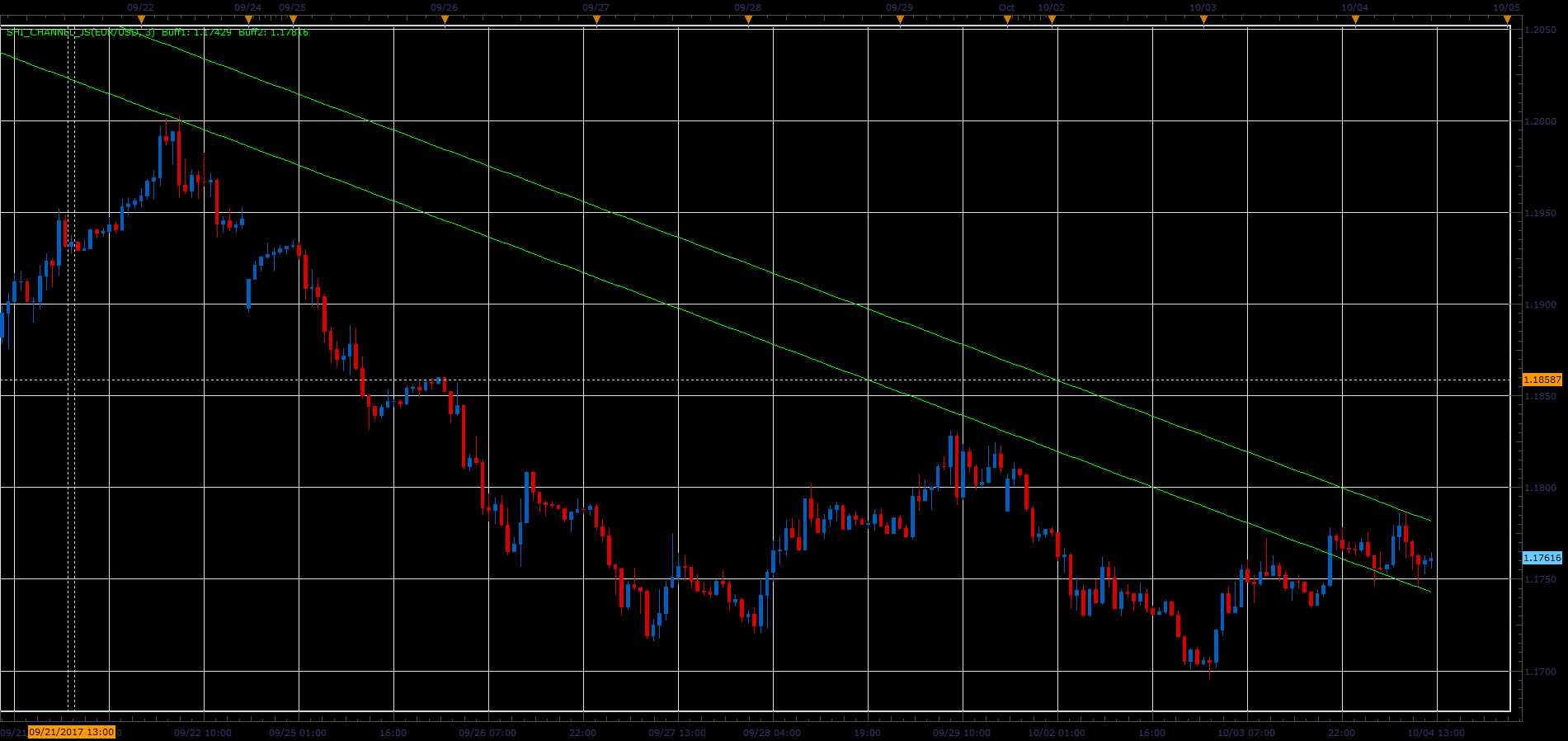Click the 09/26 day marker triangle
Screen dimensions: 1568x741
pyautogui.click(x=445, y=20)
